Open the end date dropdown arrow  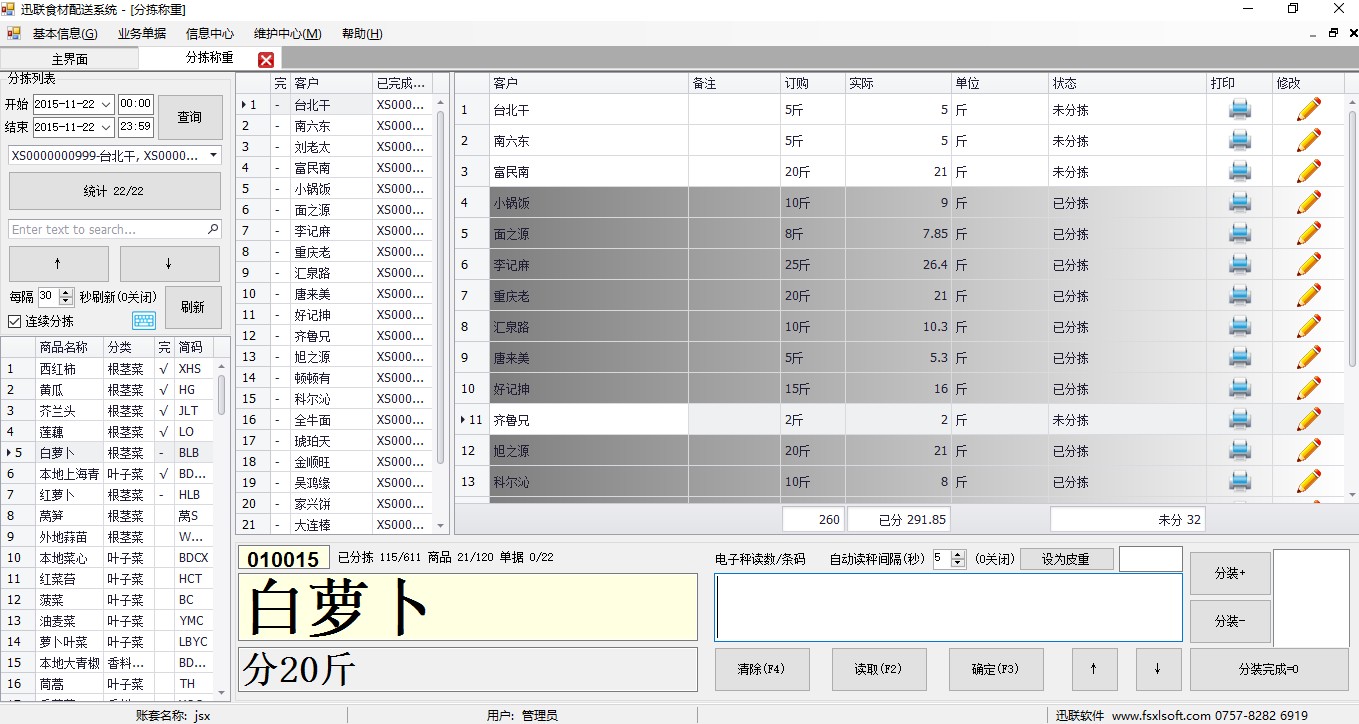tap(106, 127)
